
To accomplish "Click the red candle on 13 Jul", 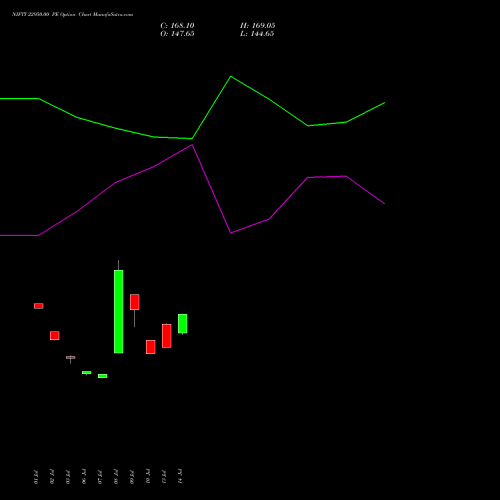I will (x=167, y=336).
